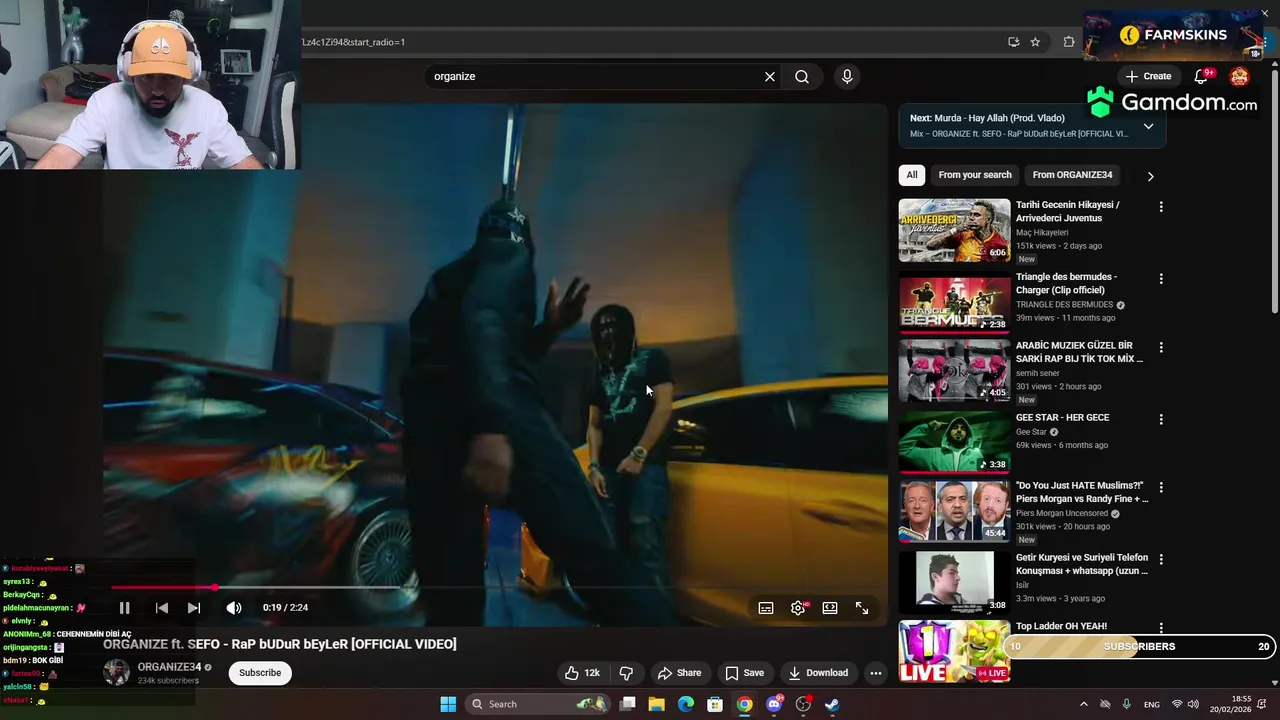Viewport: 1280px width, 720px height.
Task: Open Discord from taskbar
Action: pos(774,704)
